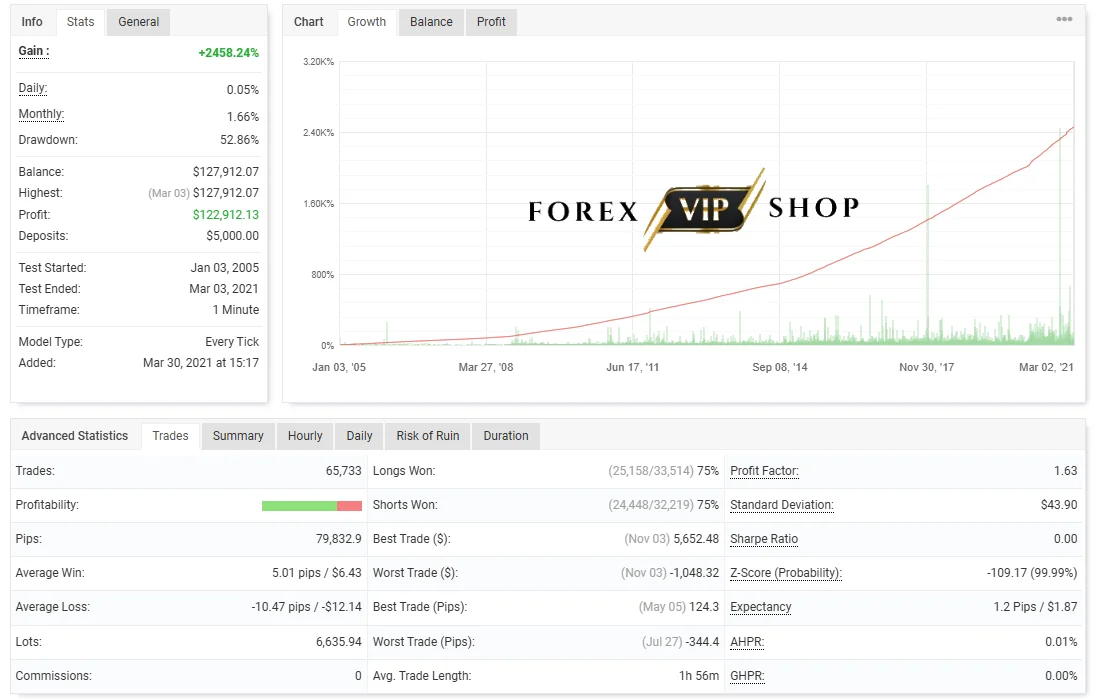
Task: Click the Highest balance value (Mar 03)
Action: 203,193
